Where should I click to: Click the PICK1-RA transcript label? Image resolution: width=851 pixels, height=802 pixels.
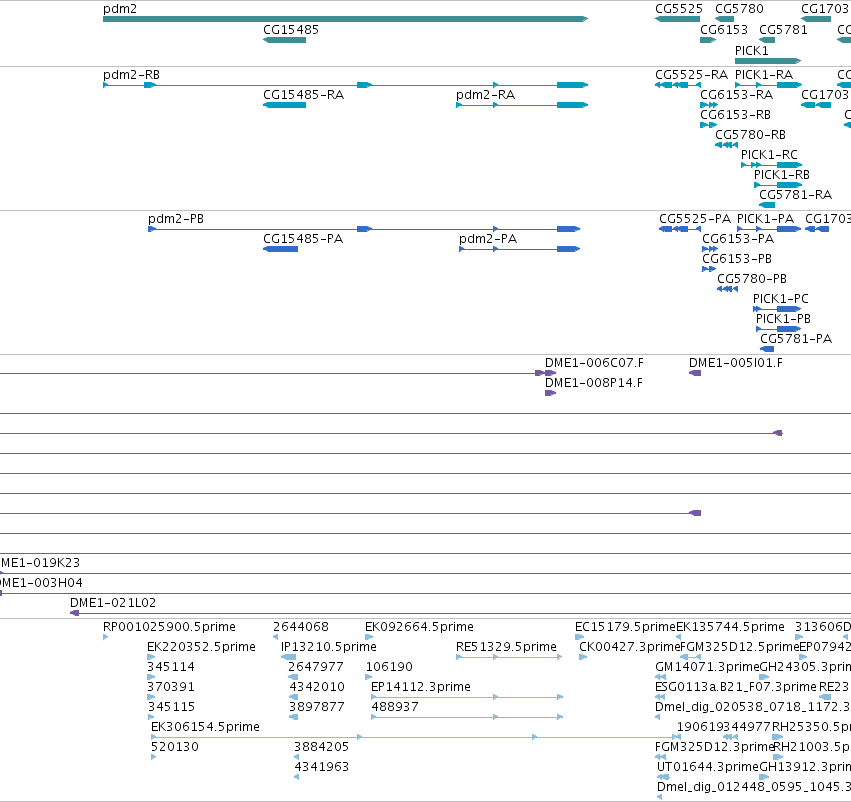[764, 74]
